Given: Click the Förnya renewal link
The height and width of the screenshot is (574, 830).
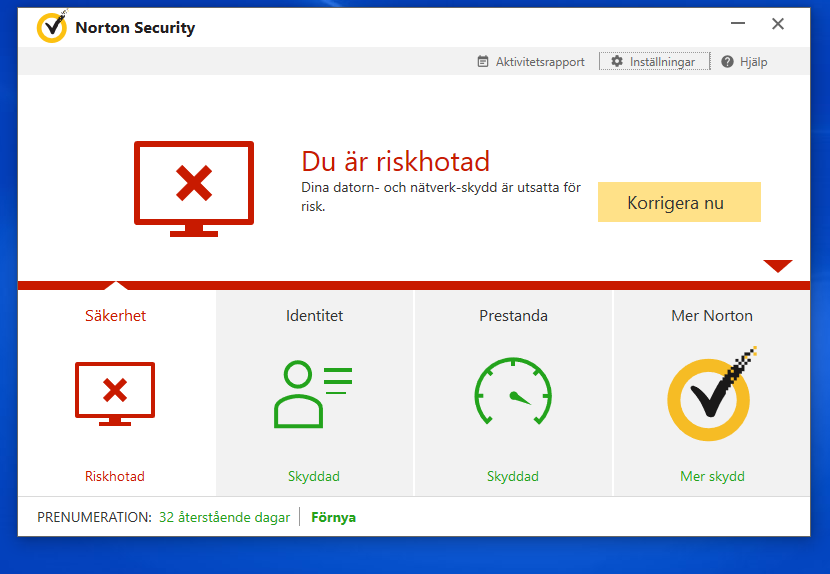Looking at the screenshot, I should coord(333,517).
